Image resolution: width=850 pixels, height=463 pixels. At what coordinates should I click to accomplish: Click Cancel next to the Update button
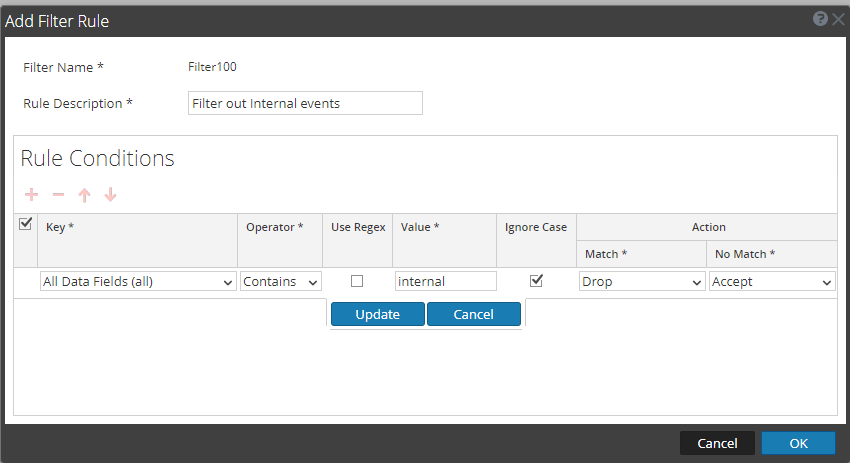click(473, 314)
